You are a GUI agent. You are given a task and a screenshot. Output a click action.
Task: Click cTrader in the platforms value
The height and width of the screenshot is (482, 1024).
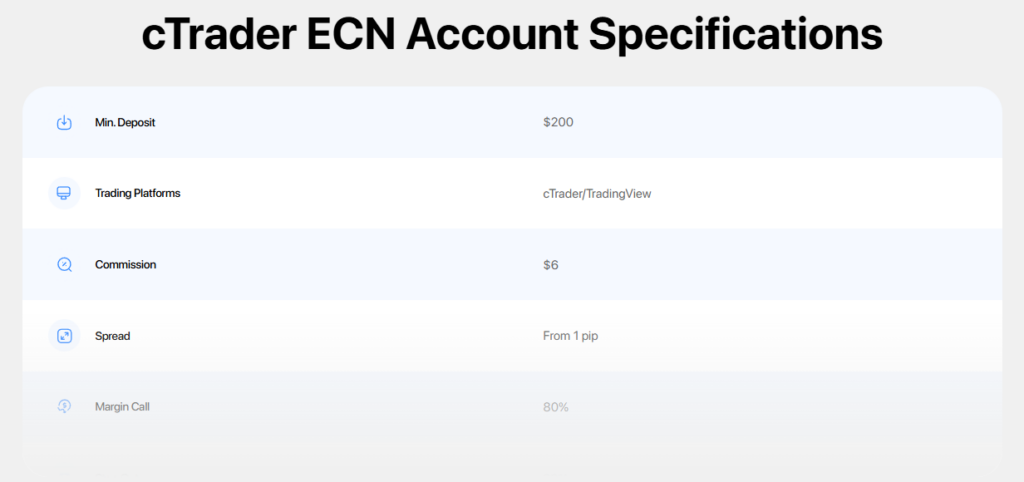[562, 194]
